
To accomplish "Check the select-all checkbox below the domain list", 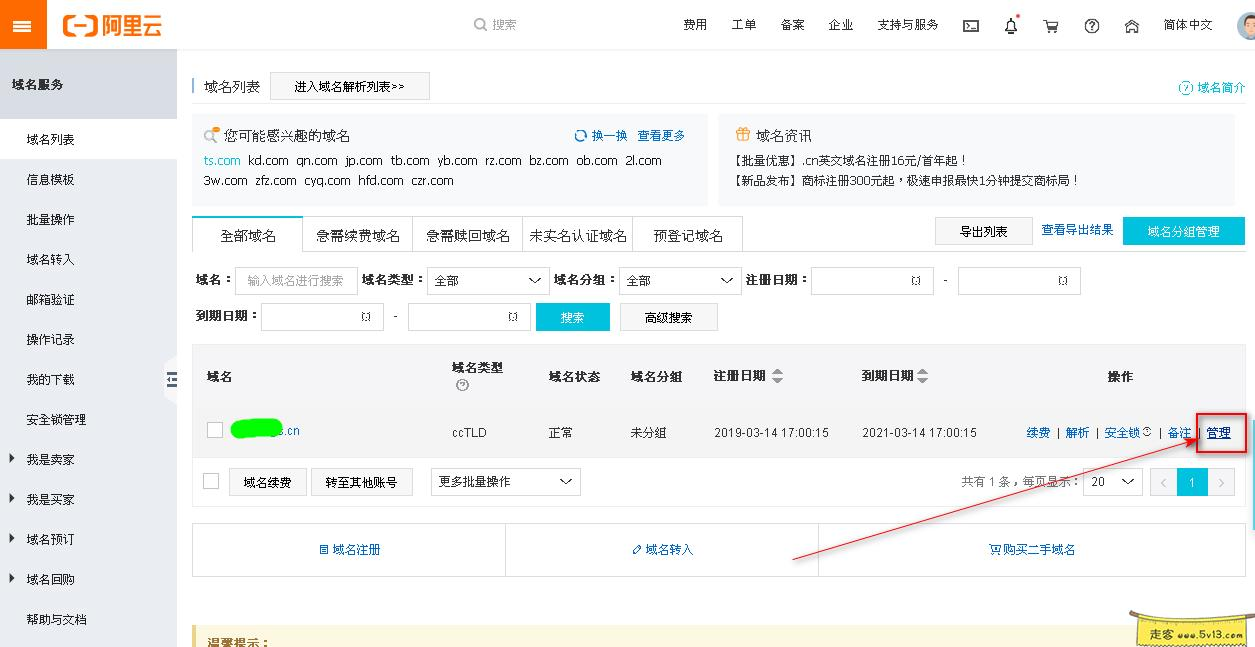I will [211, 481].
